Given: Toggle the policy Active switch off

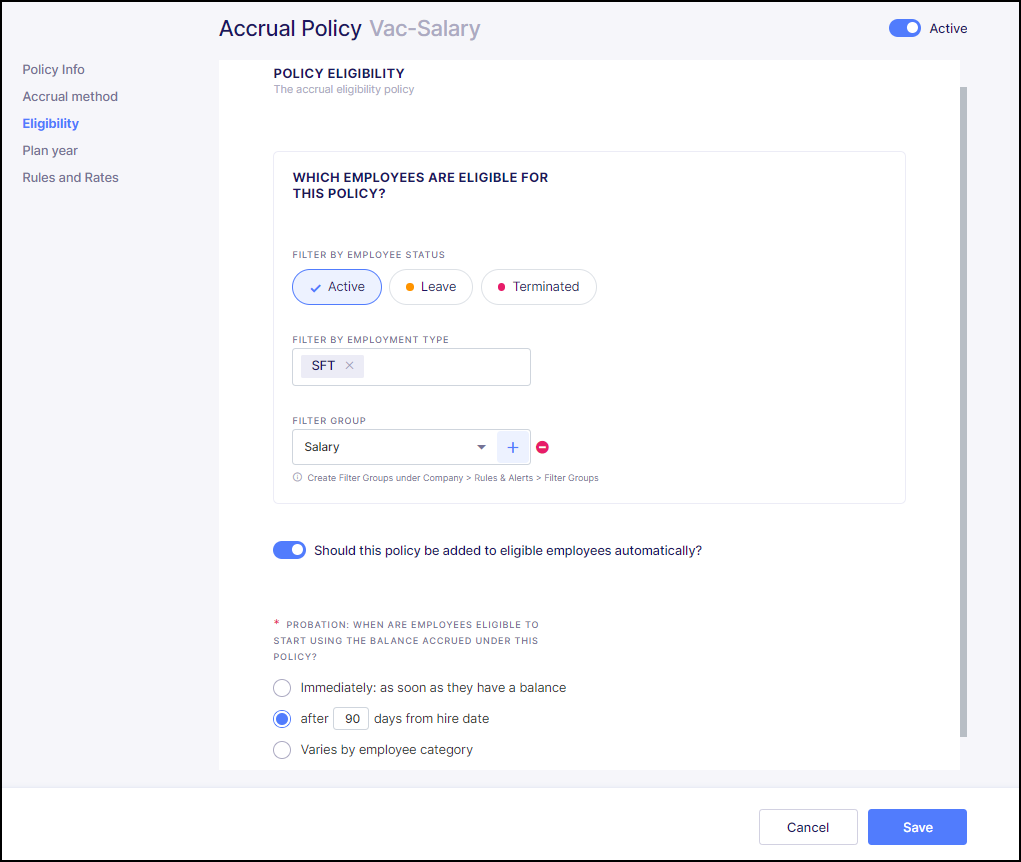Looking at the screenshot, I should 904,28.
